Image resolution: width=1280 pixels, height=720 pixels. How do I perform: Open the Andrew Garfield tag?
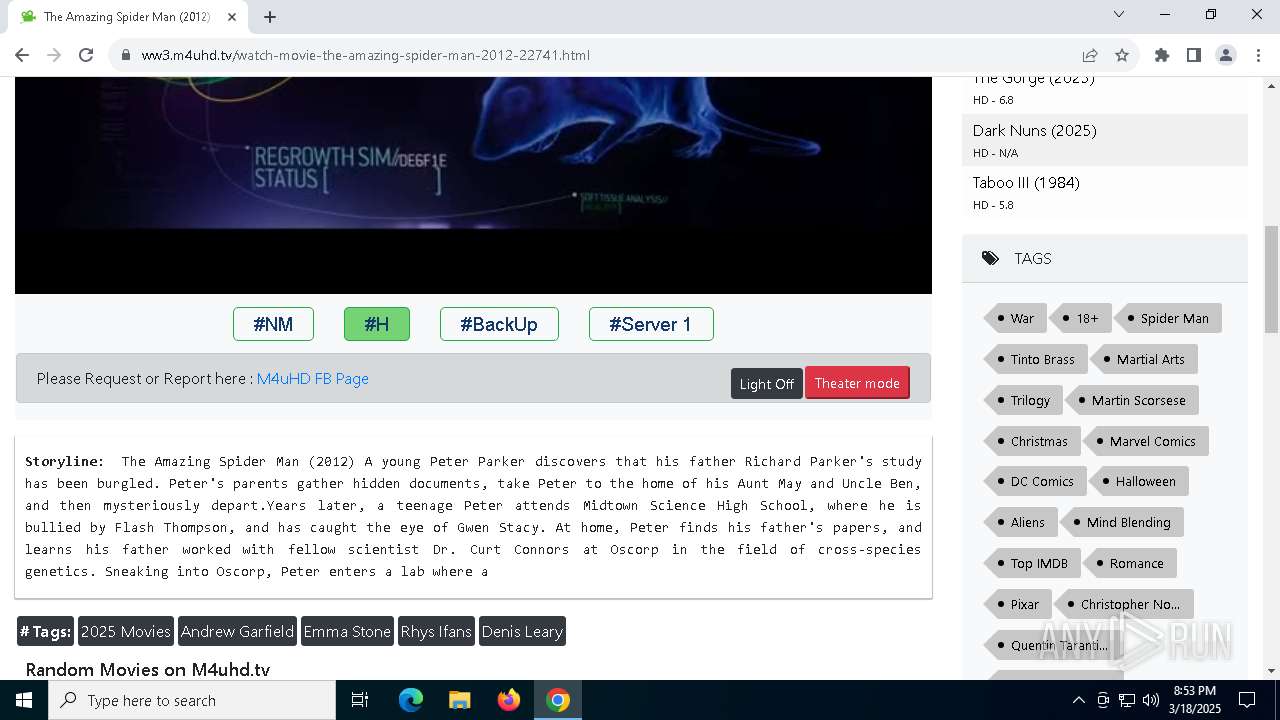click(237, 631)
